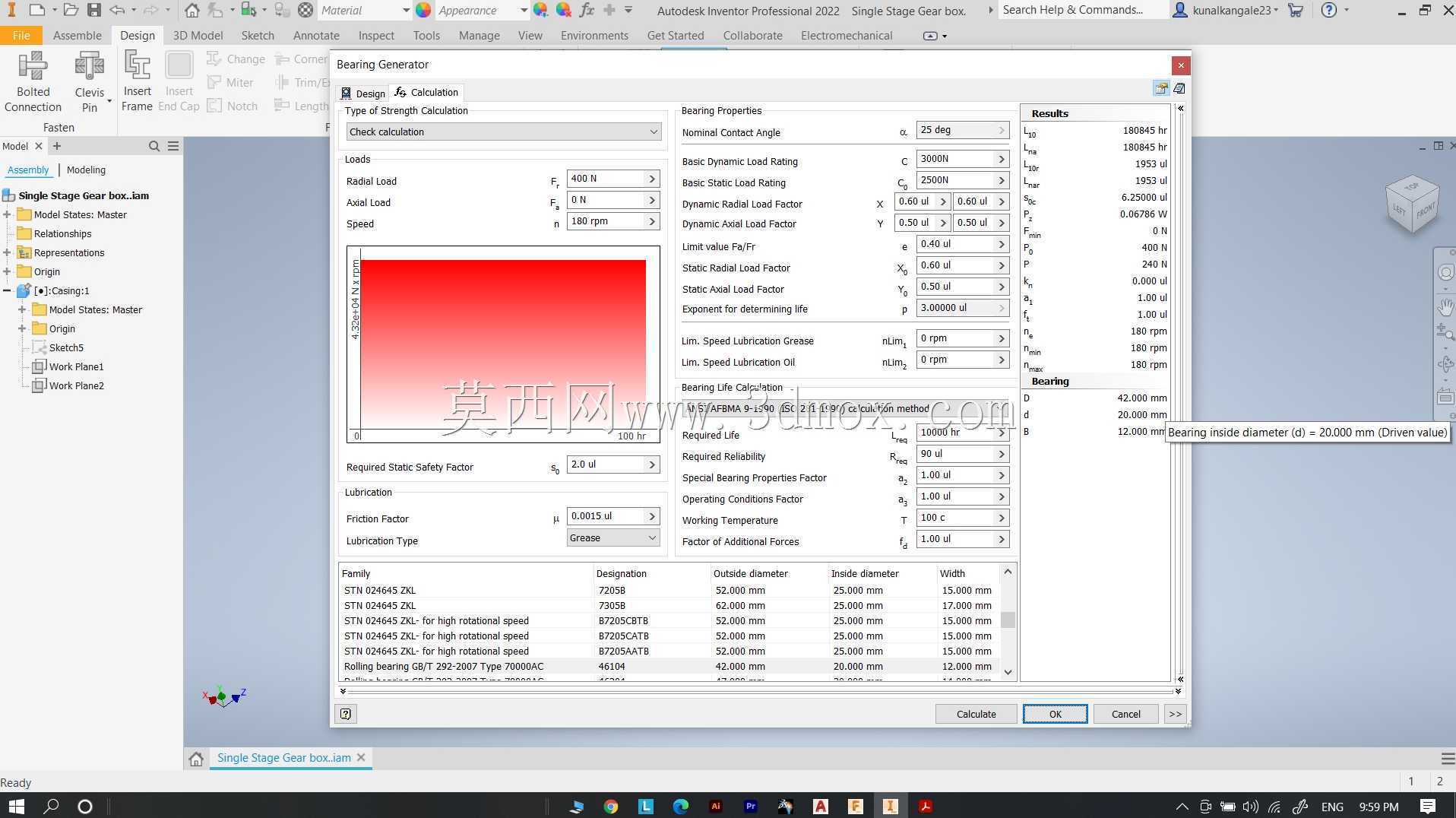Image resolution: width=1456 pixels, height=818 pixels.
Task: Open the File menu
Action: point(21,36)
